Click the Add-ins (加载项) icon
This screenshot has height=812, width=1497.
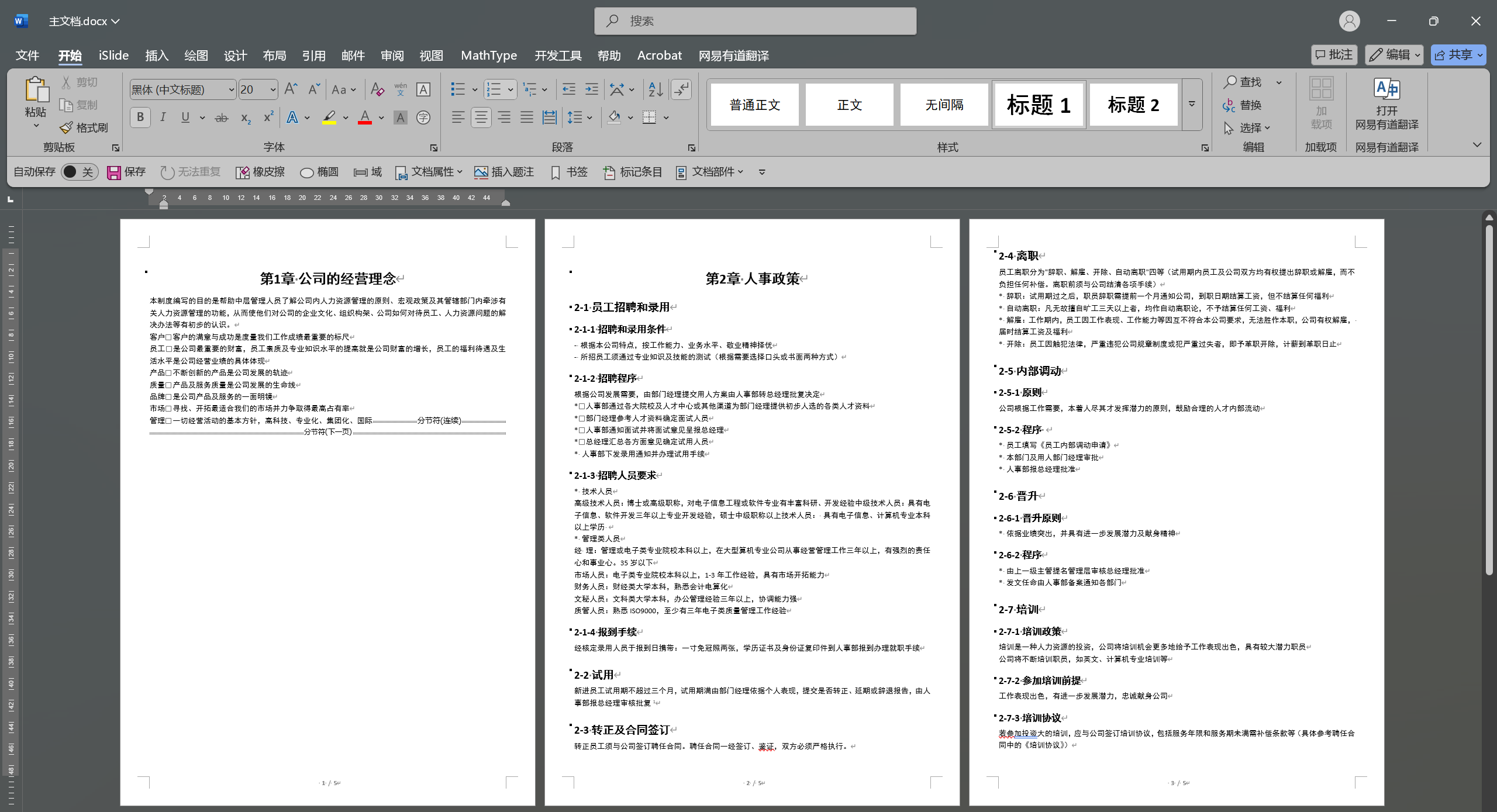1322,89
